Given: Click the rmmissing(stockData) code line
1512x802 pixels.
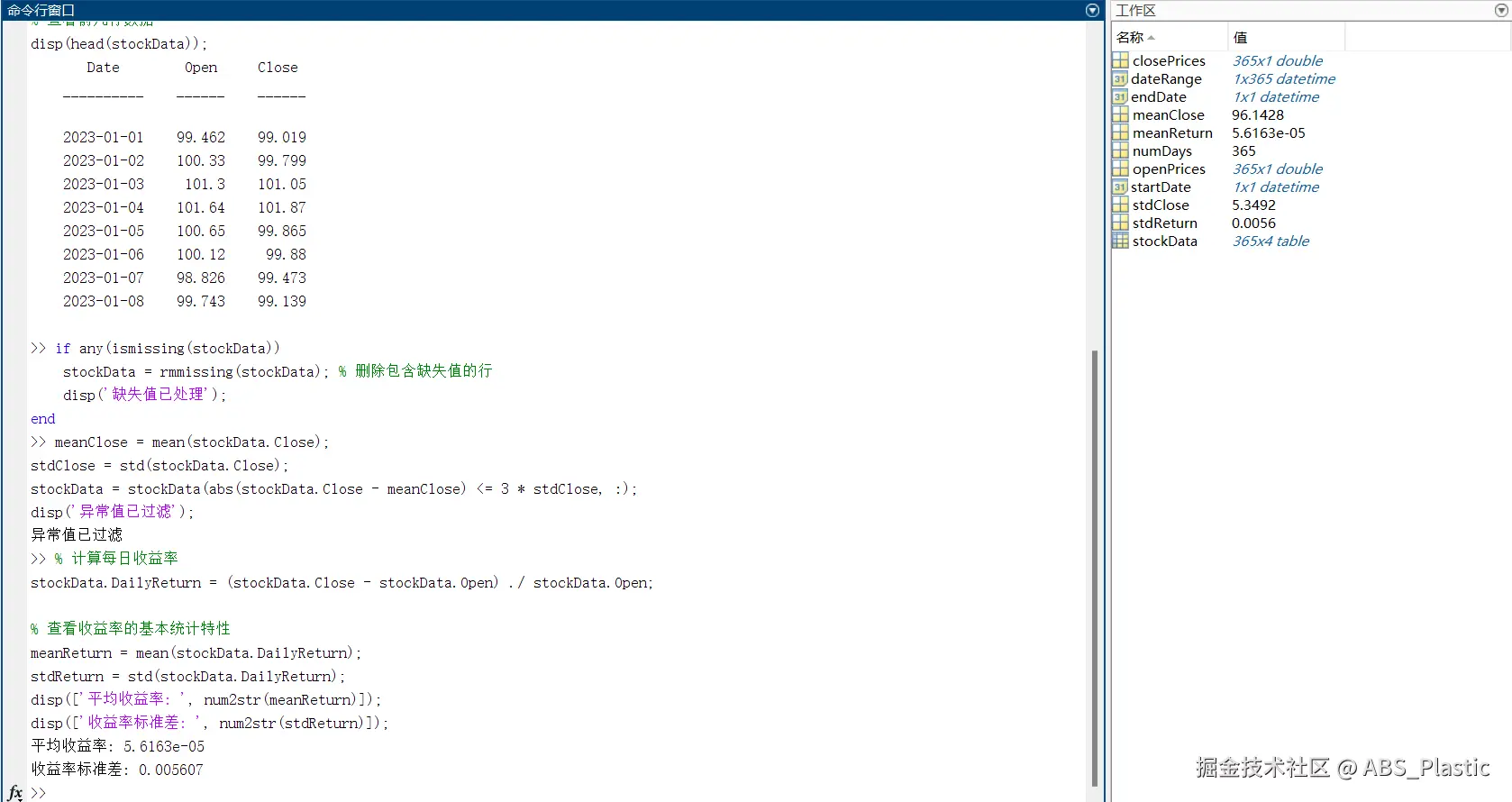Looking at the screenshot, I should point(278,371).
